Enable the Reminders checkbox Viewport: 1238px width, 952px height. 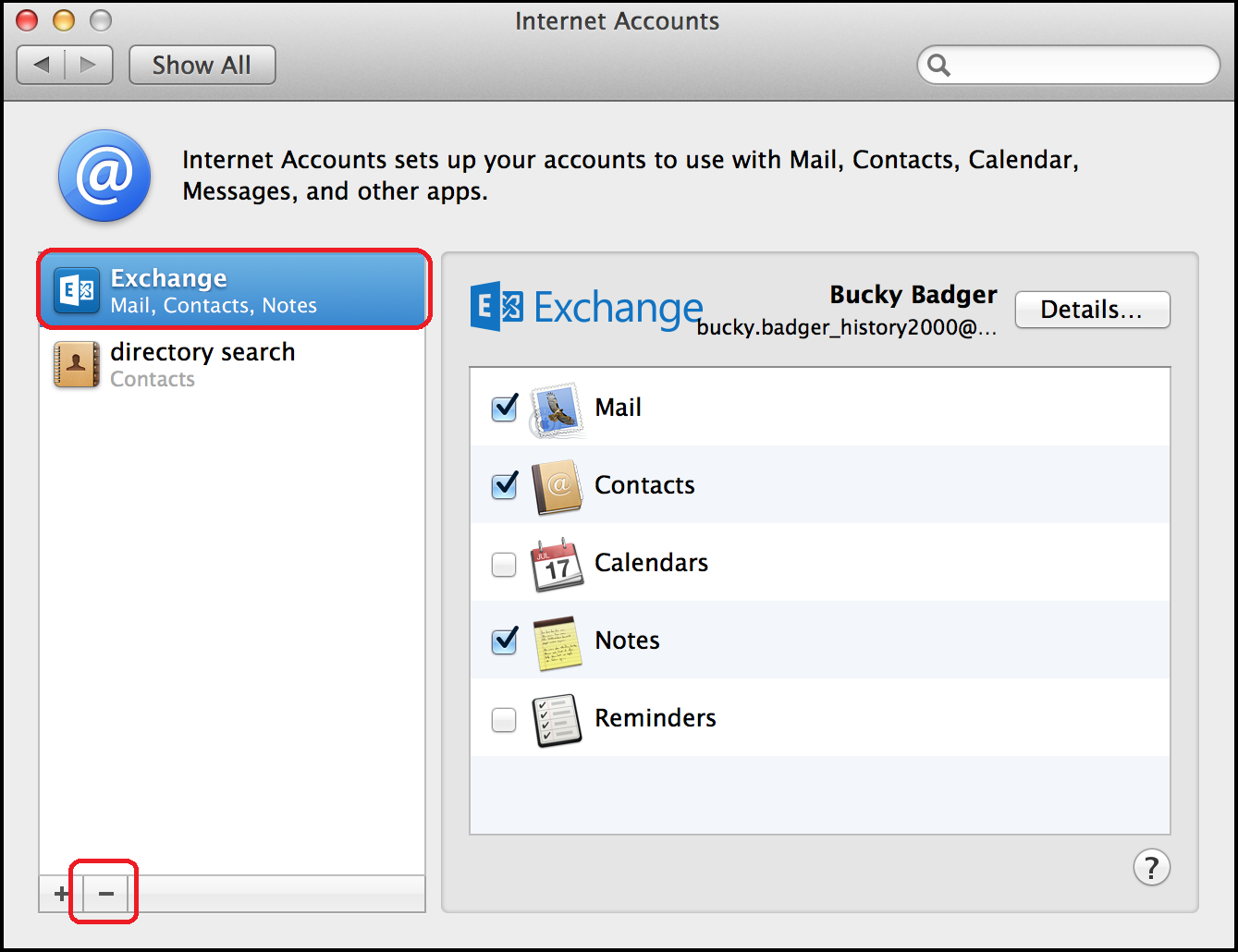pyautogui.click(x=504, y=719)
